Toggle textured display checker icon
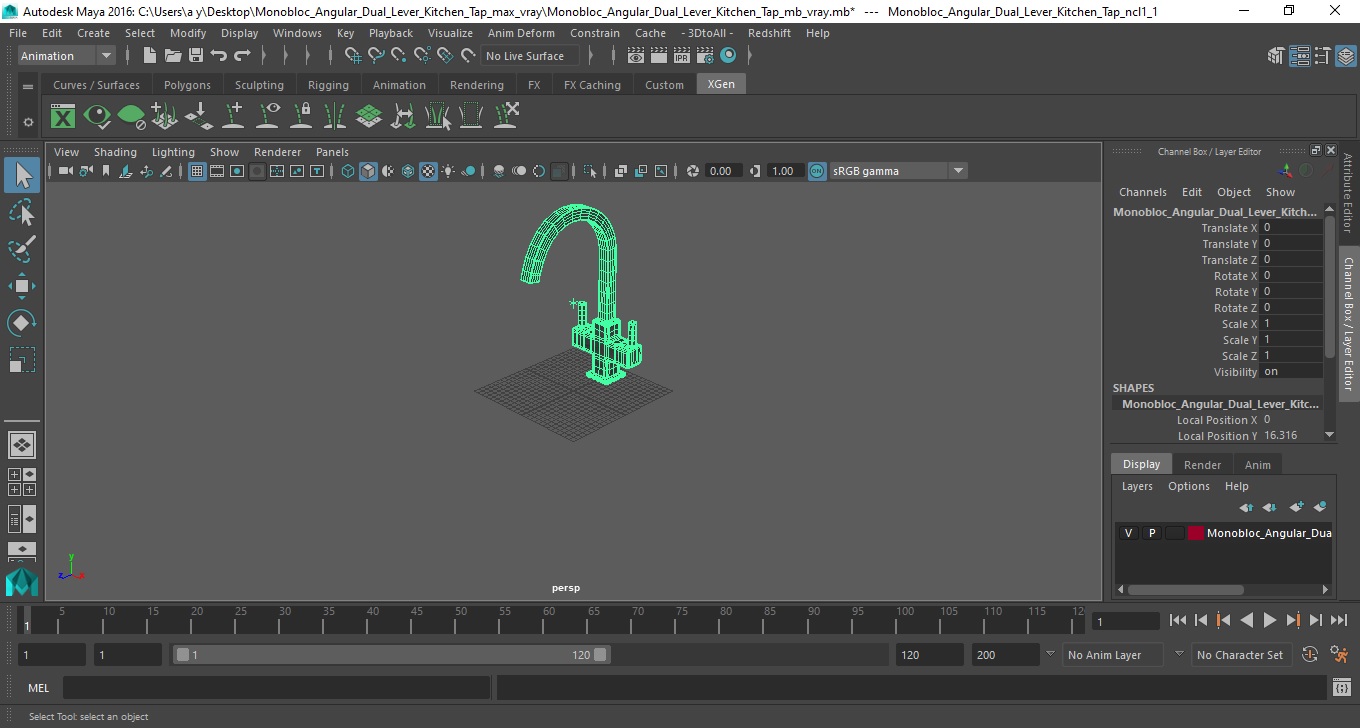1360x728 pixels. click(428, 171)
